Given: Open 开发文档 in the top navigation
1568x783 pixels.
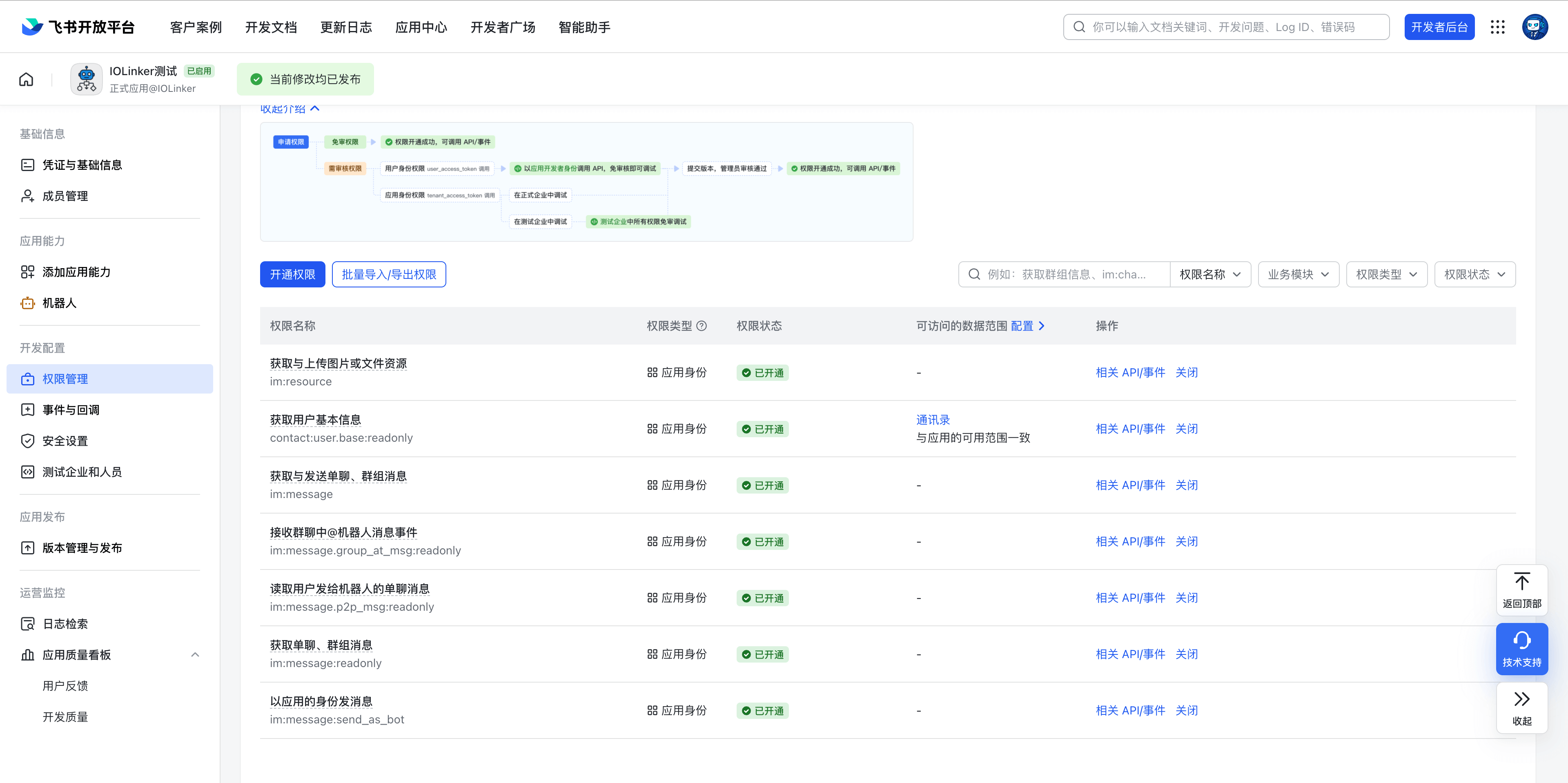Looking at the screenshot, I should pyautogui.click(x=271, y=27).
